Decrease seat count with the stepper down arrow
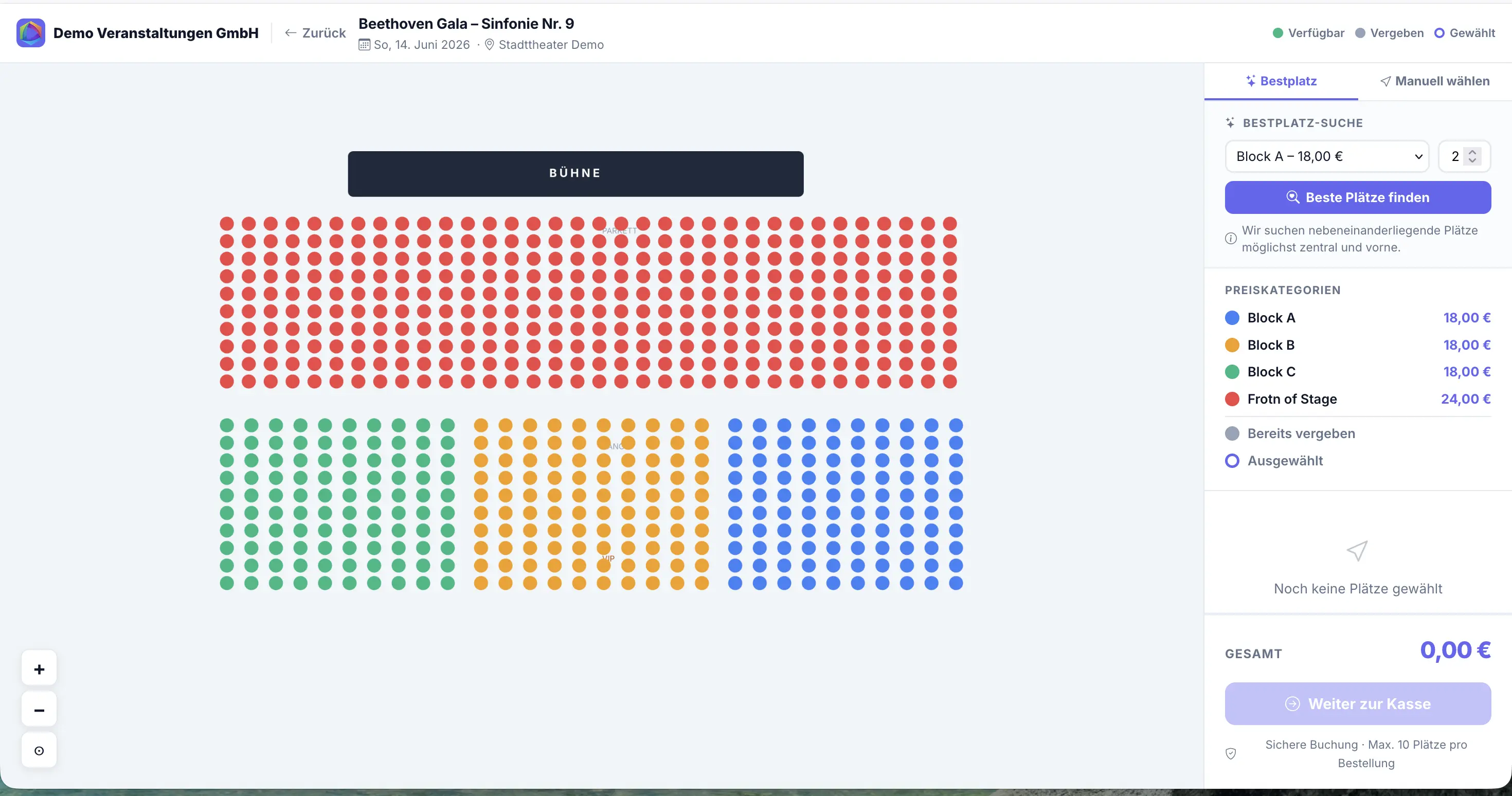1512x796 pixels. (x=1472, y=160)
